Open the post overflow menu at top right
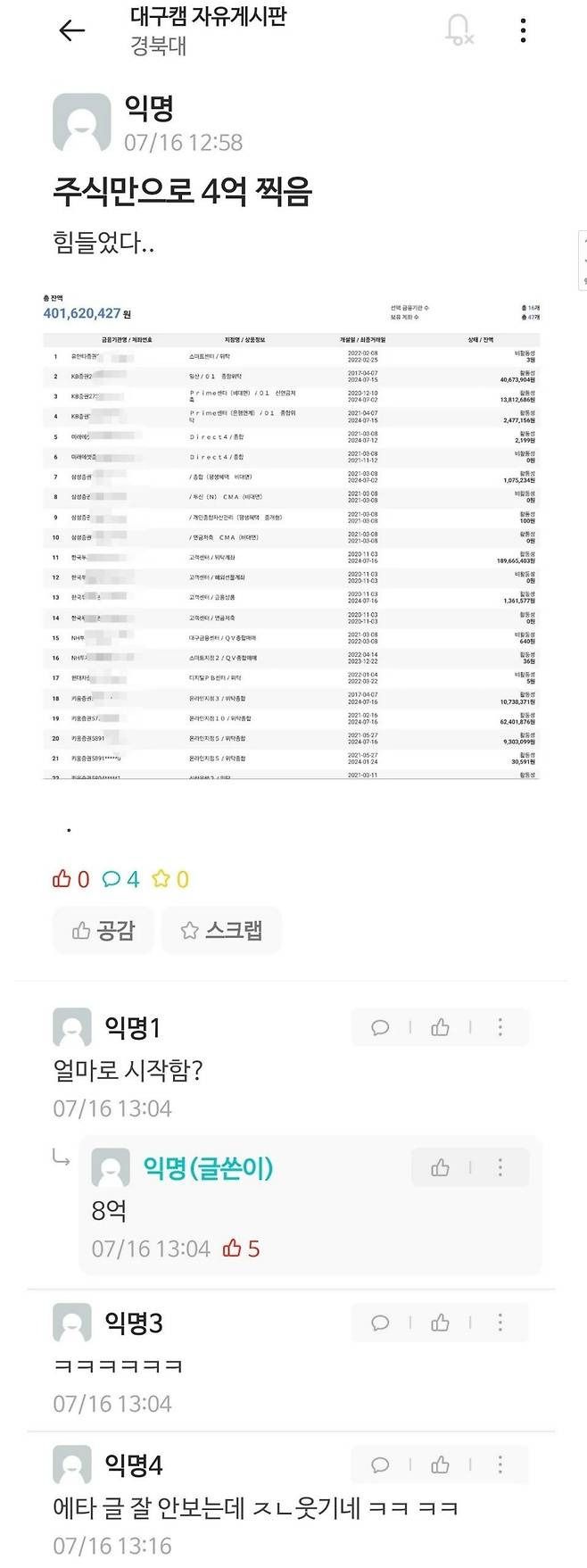Image resolution: width=587 pixels, height=1568 pixels. click(x=522, y=29)
